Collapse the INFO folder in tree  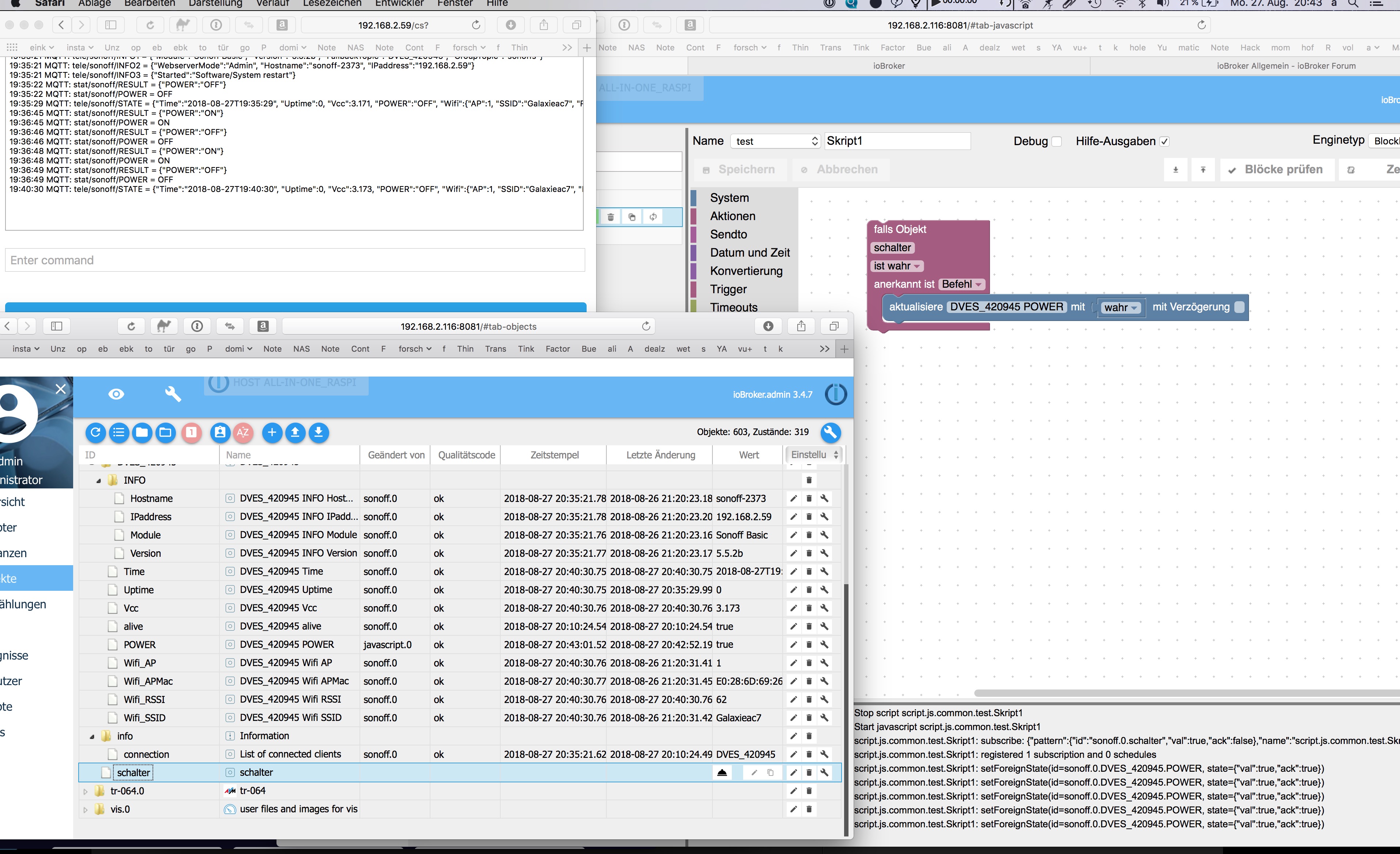pos(98,480)
